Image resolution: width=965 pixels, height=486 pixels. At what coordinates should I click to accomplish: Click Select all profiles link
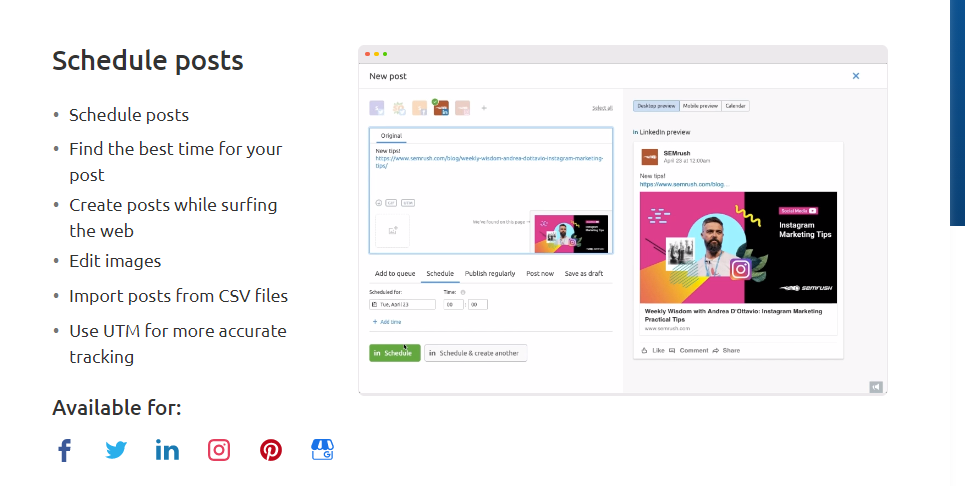pyautogui.click(x=602, y=108)
